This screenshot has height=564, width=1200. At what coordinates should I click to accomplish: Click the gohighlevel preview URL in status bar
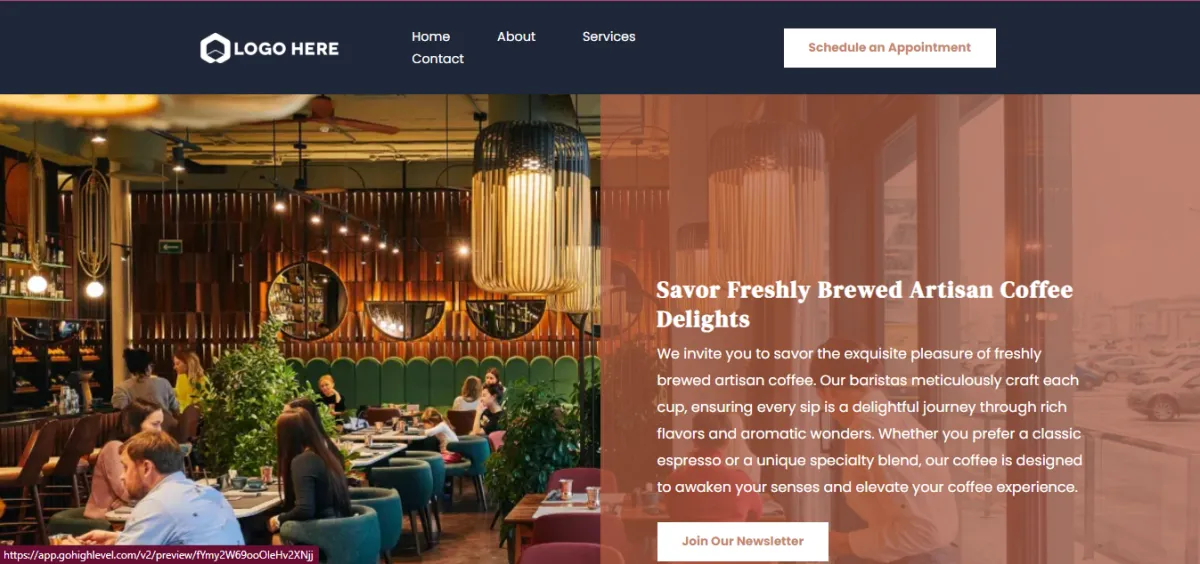click(x=158, y=554)
